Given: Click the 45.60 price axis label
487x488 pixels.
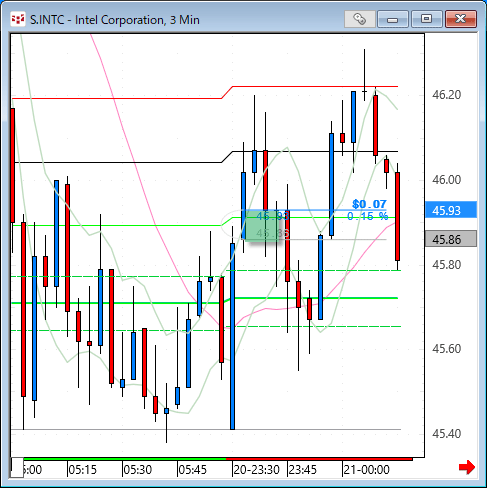Looking at the screenshot, I should click(x=446, y=349).
